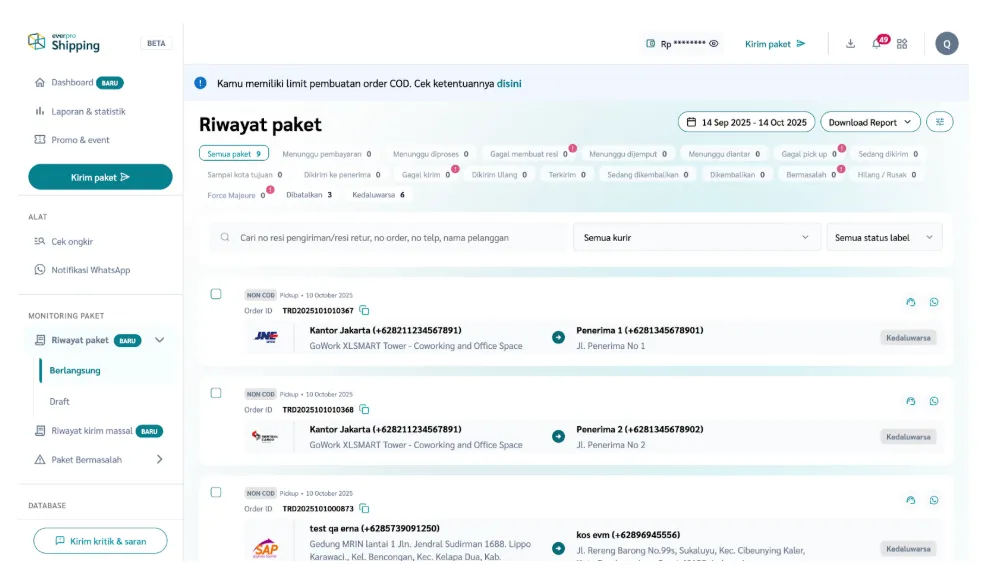Click the notification bell icon
The image size is (983, 582).
tap(876, 44)
